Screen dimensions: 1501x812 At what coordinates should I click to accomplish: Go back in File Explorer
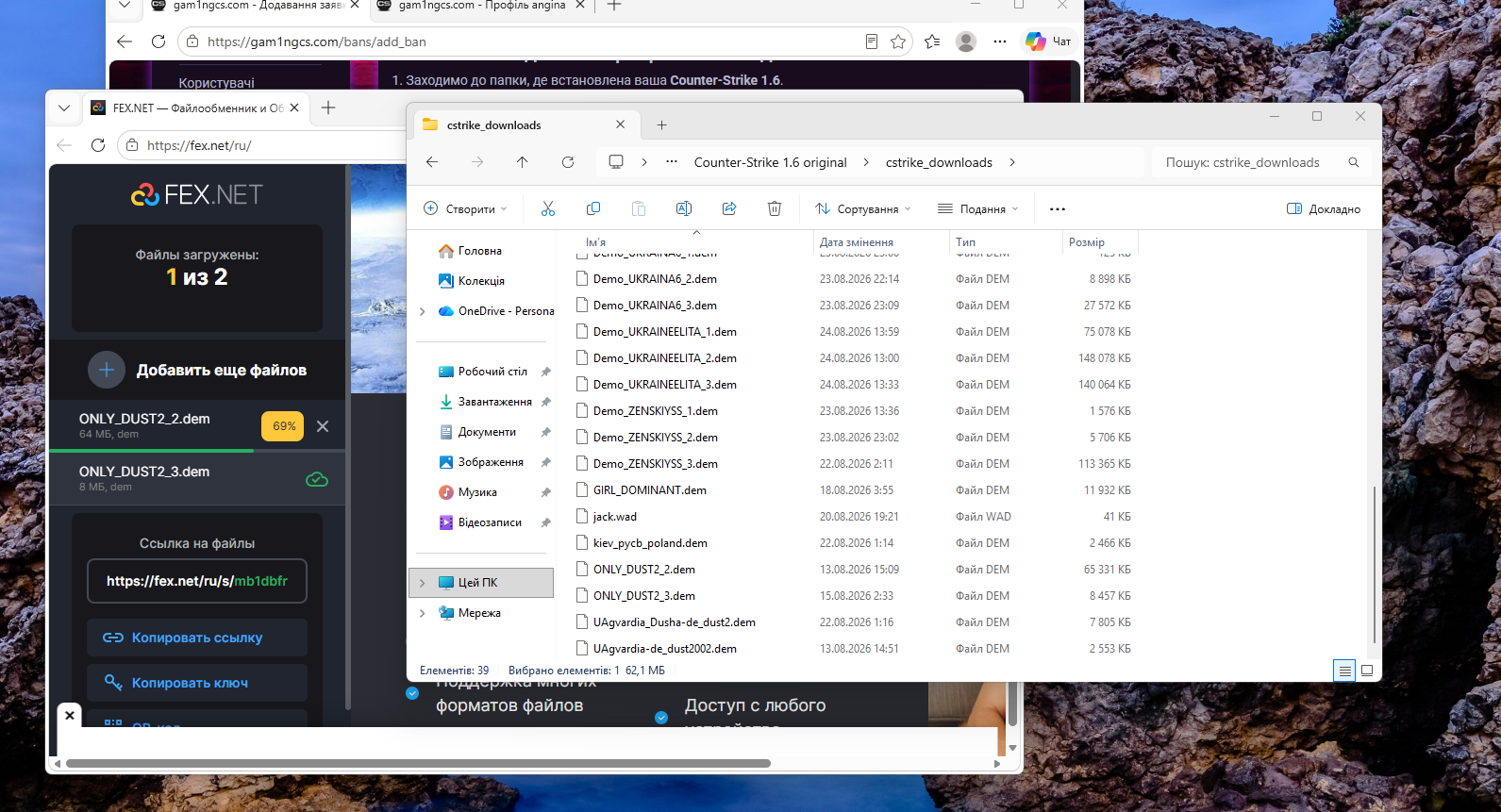[432, 162]
